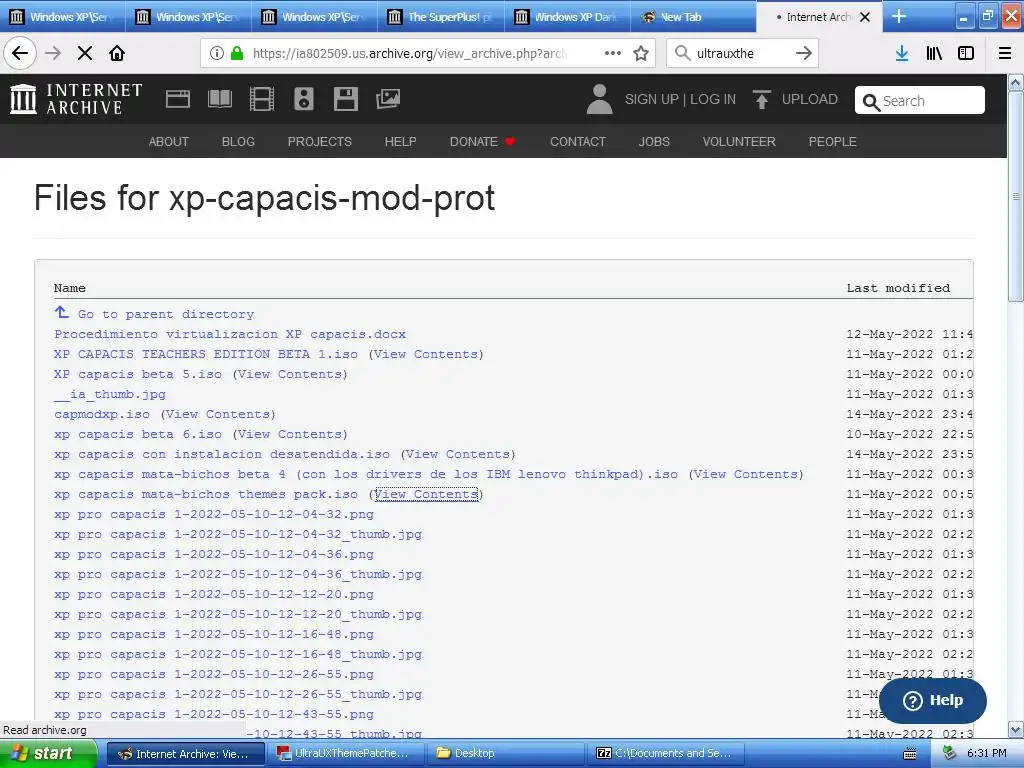Image resolution: width=1024 pixels, height=768 pixels.
Task: Open the PEOPLE menu item
Action: pyautogui.click(x=833, y=142)
